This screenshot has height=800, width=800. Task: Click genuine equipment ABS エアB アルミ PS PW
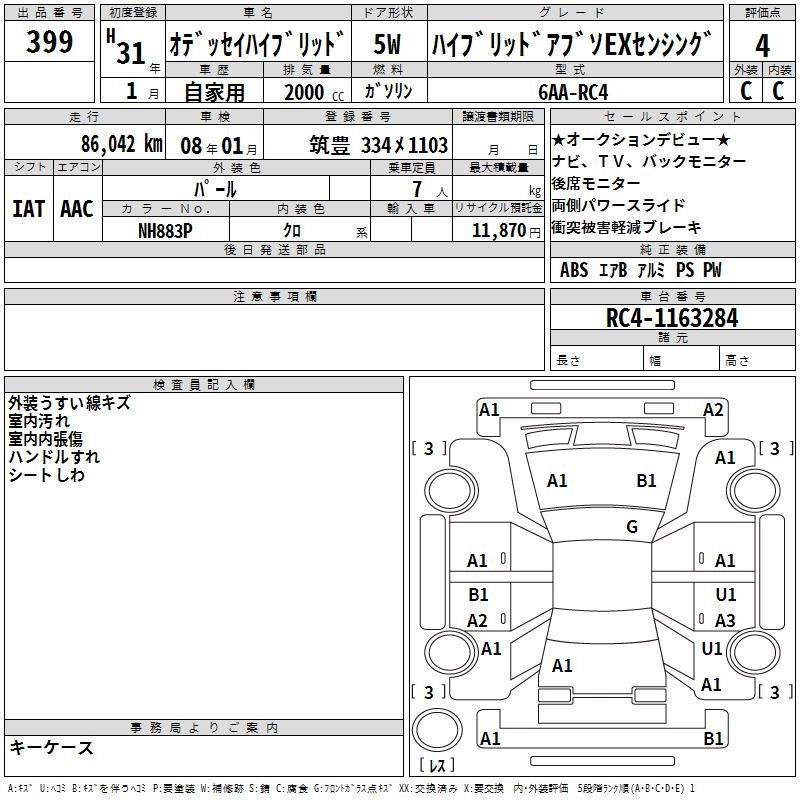tap(641, 270)
